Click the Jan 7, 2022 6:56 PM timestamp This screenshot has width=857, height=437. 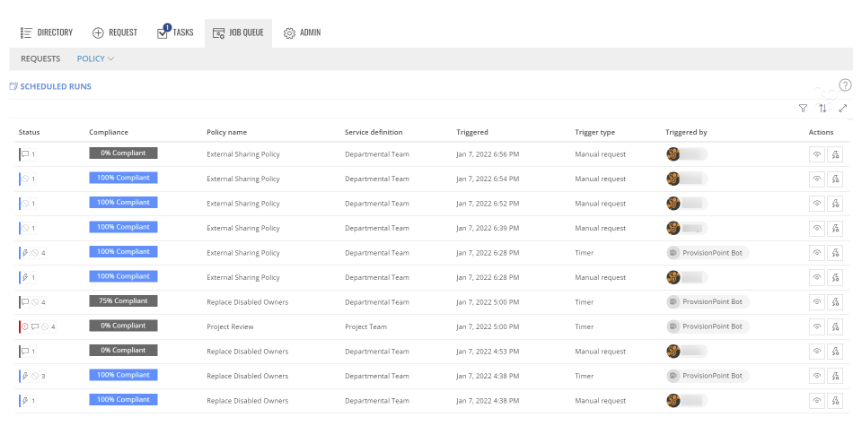coord(488,155)
